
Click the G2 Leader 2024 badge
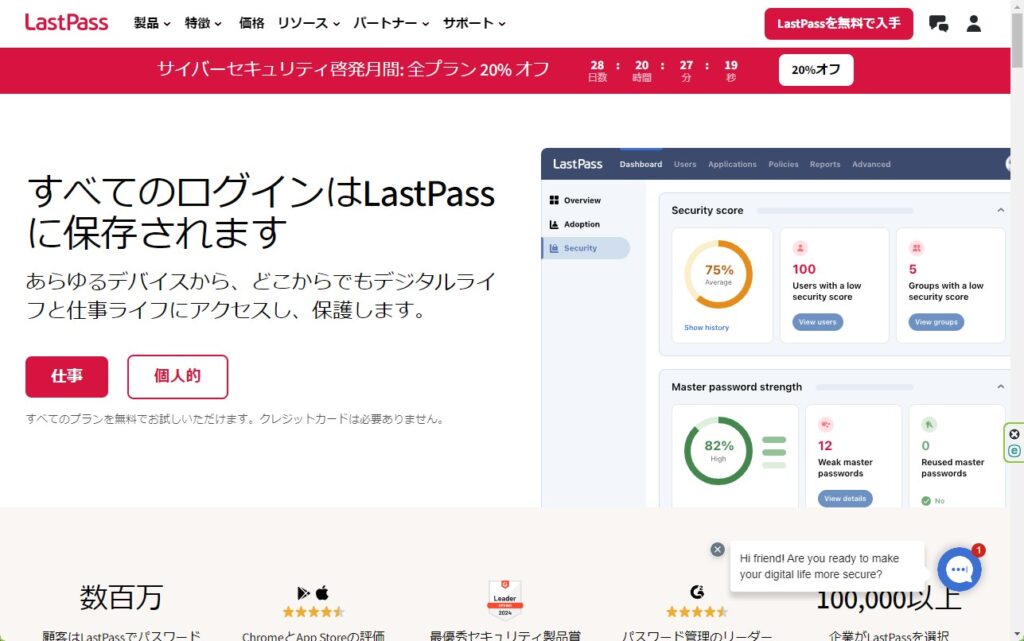coord(505,599)
